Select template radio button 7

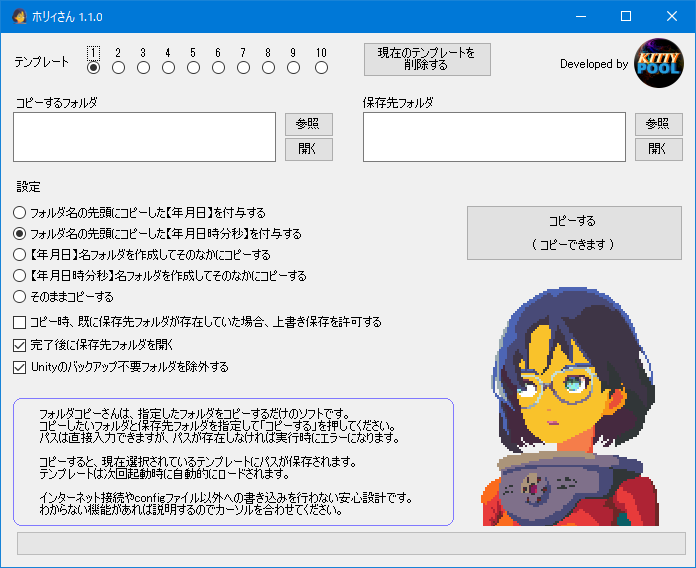coord(243,67)
